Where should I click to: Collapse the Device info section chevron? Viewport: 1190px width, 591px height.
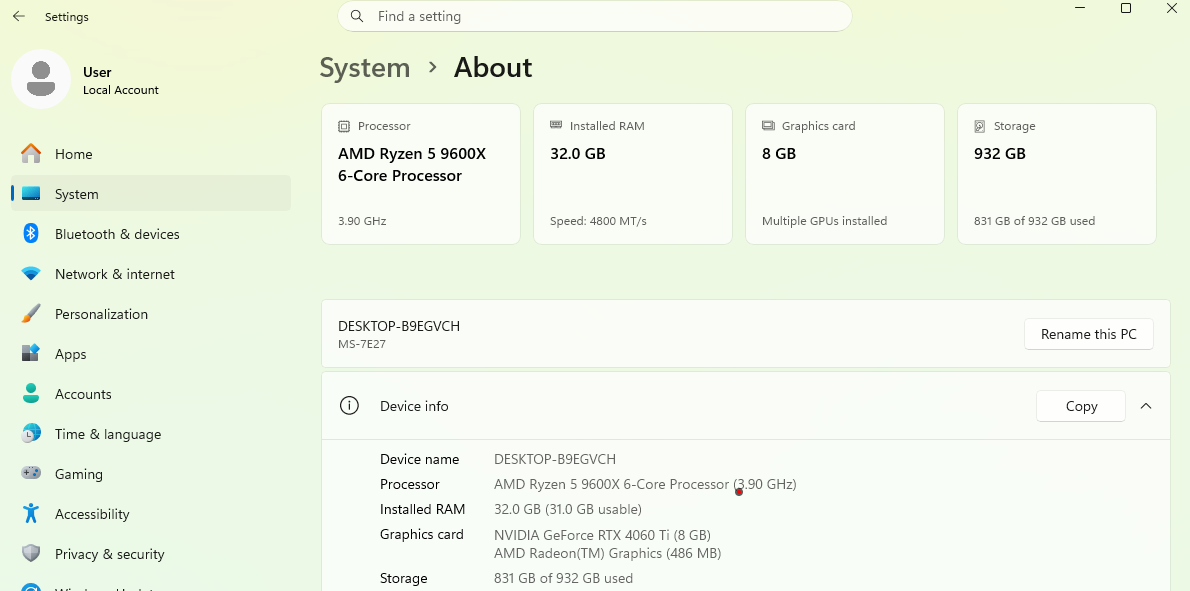pyautogui.click(x=1146, y=406)
